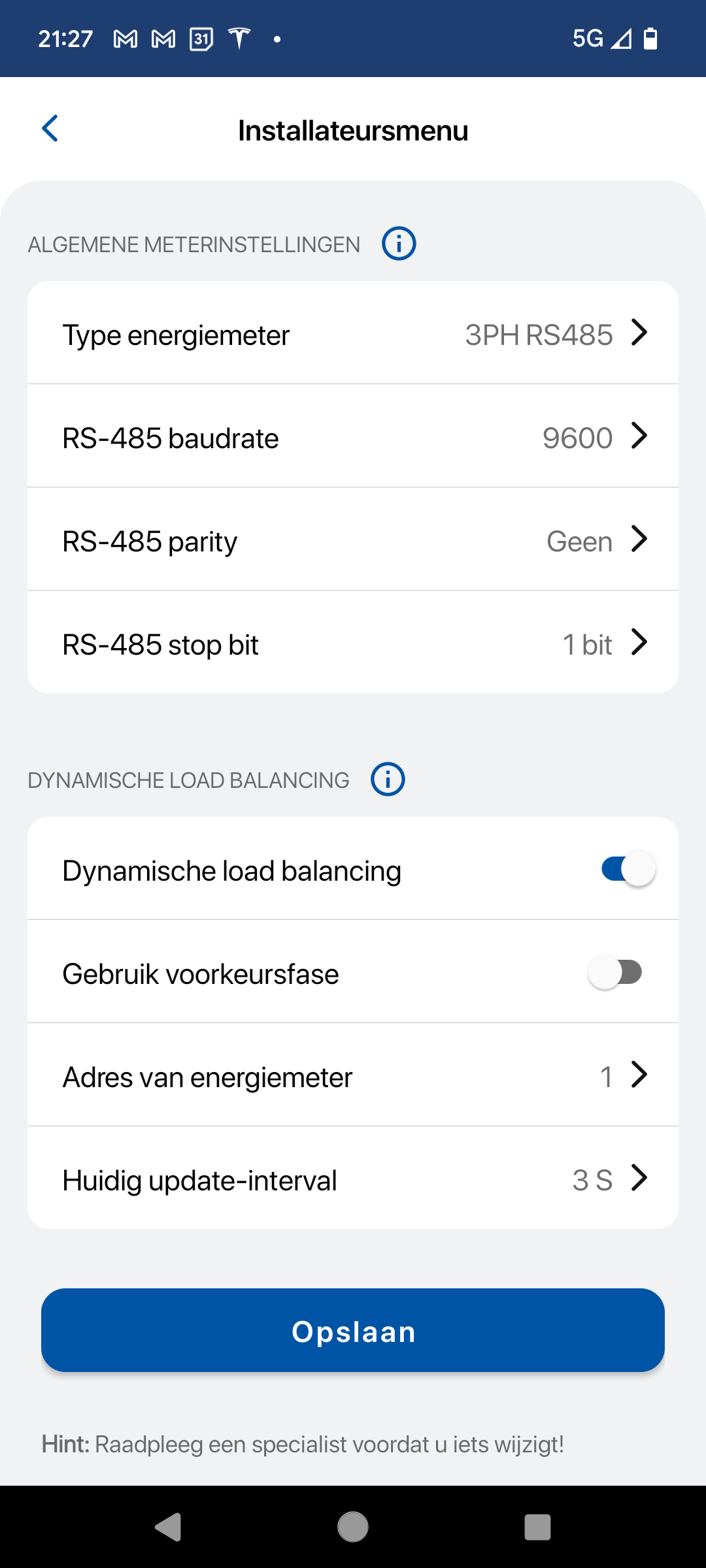Tap the Tesla icon in status bar
This screenshot has width=706, height=1568.
click(239, 39)
